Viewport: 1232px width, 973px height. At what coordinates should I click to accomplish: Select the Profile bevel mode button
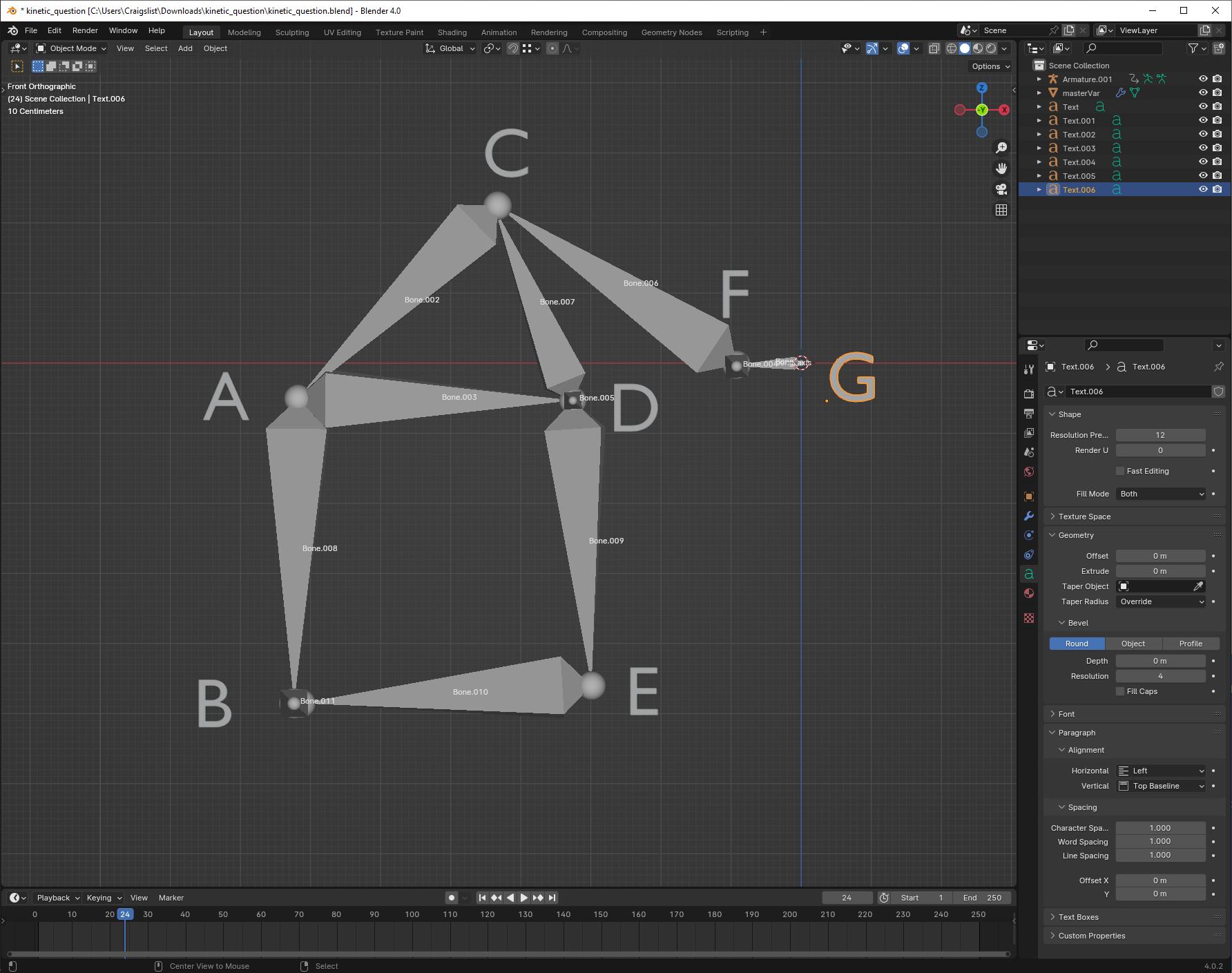[x=1191, y=644]
